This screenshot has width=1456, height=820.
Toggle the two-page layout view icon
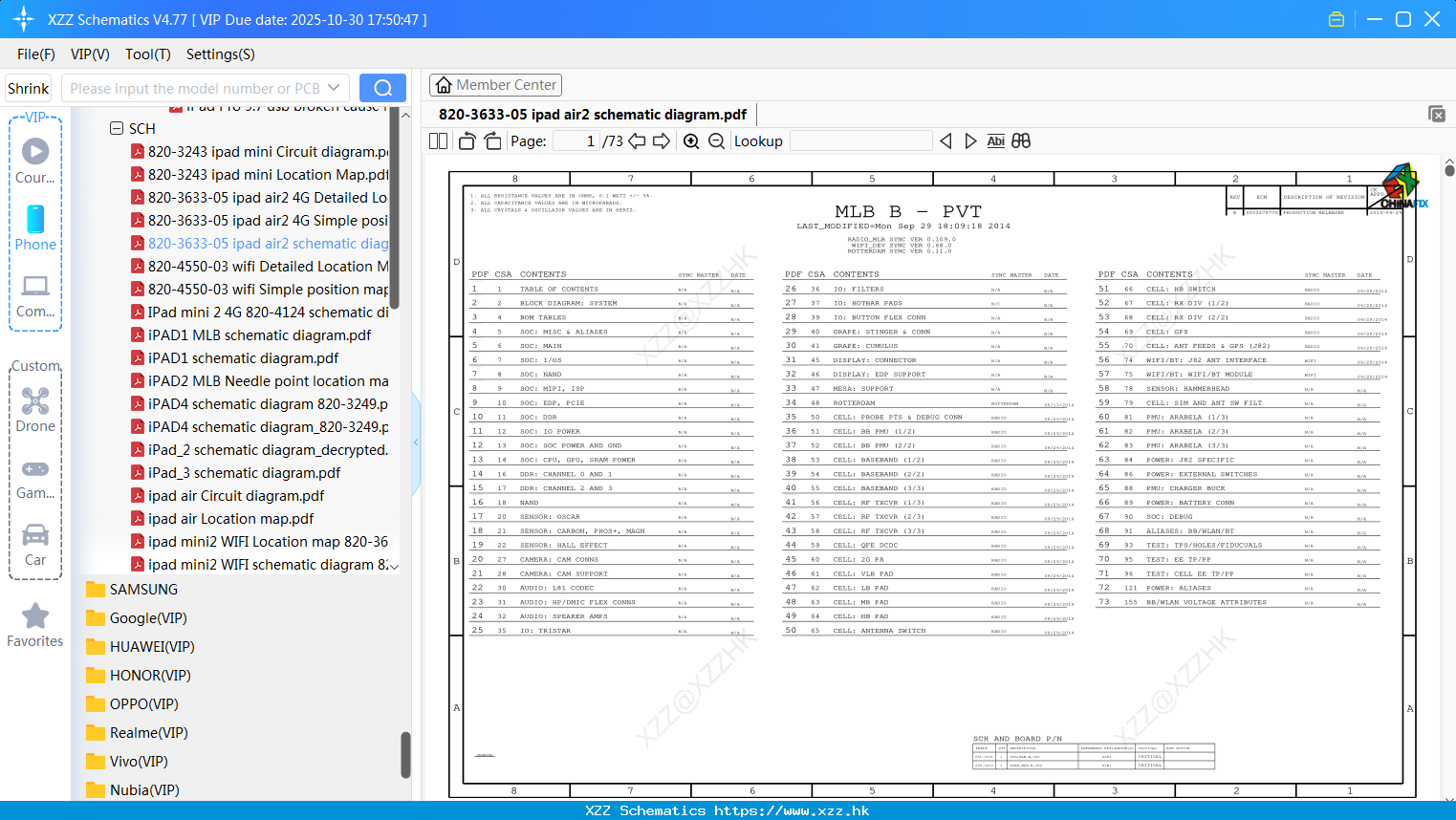pos(439,141)
